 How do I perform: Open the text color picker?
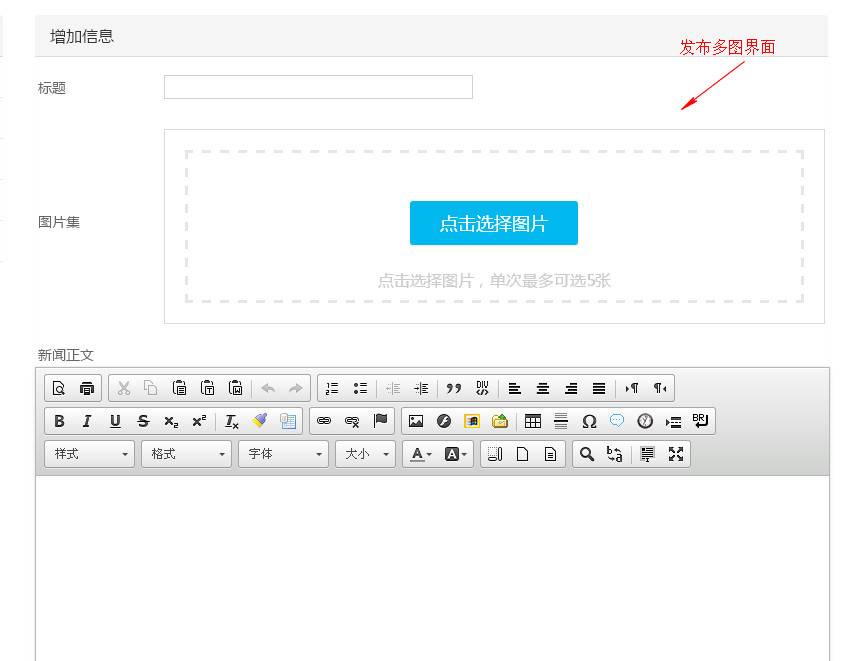[421, 454]
